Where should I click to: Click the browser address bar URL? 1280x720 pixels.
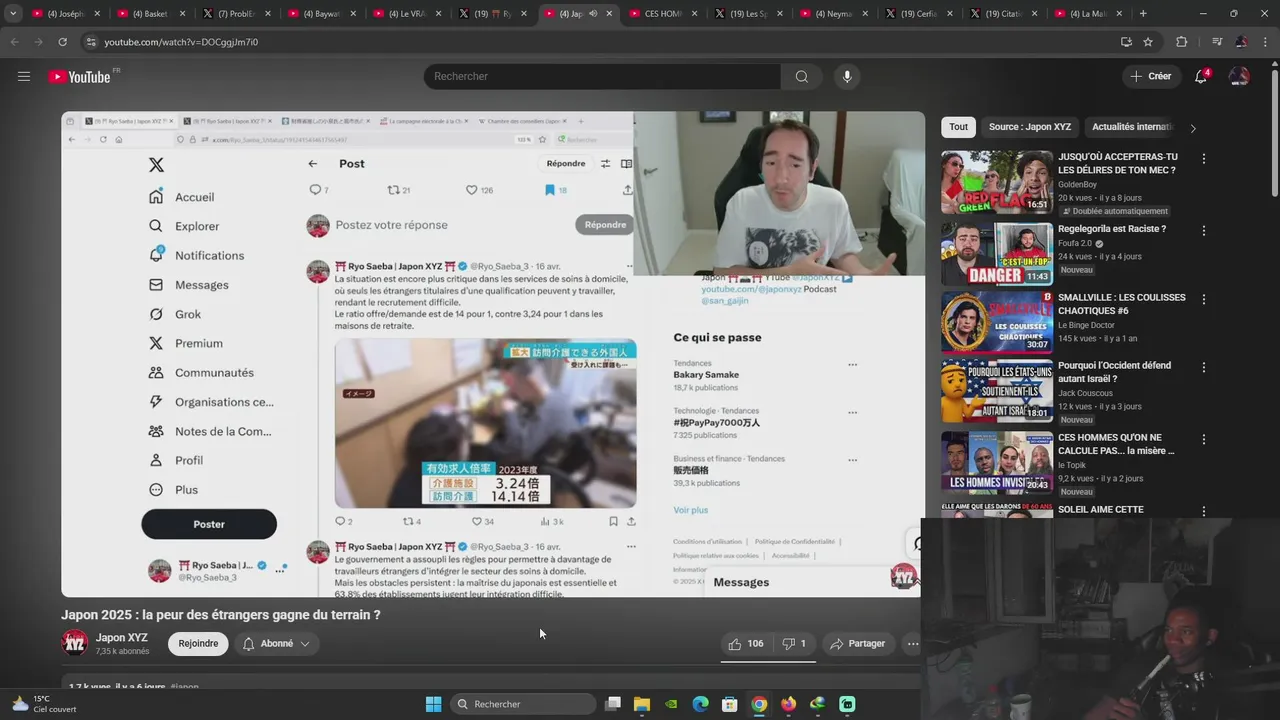pyautogui.click(x=181, y=42)
